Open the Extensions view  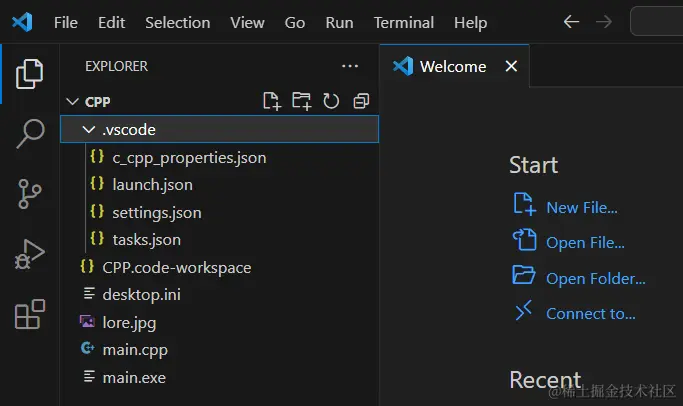(30, 314)
